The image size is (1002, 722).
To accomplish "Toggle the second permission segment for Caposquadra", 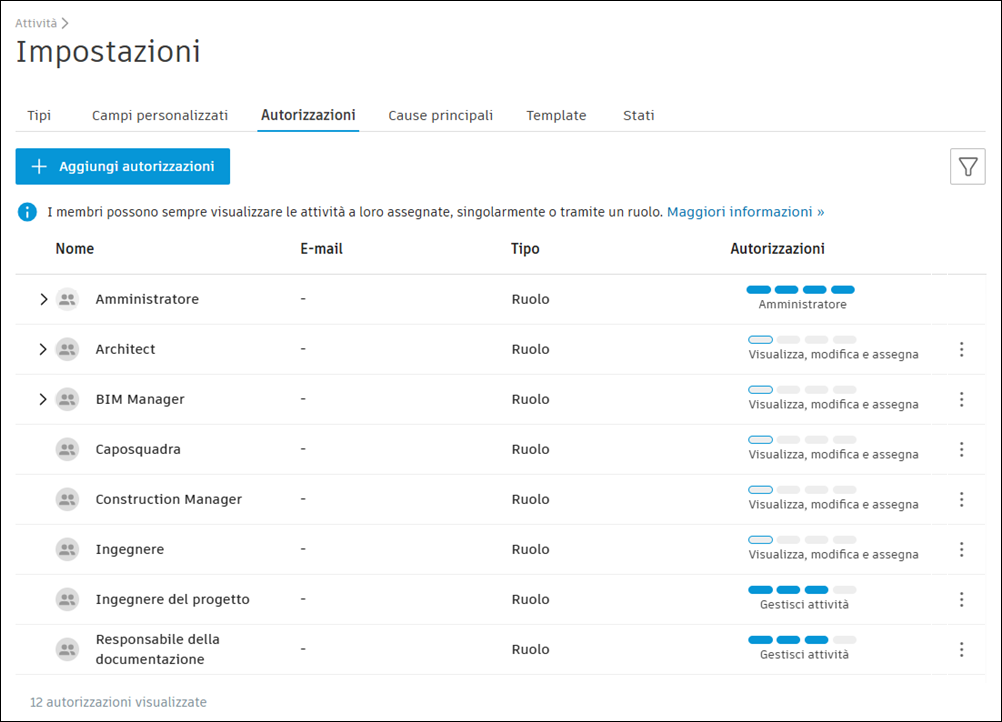I will coord(788,438).
